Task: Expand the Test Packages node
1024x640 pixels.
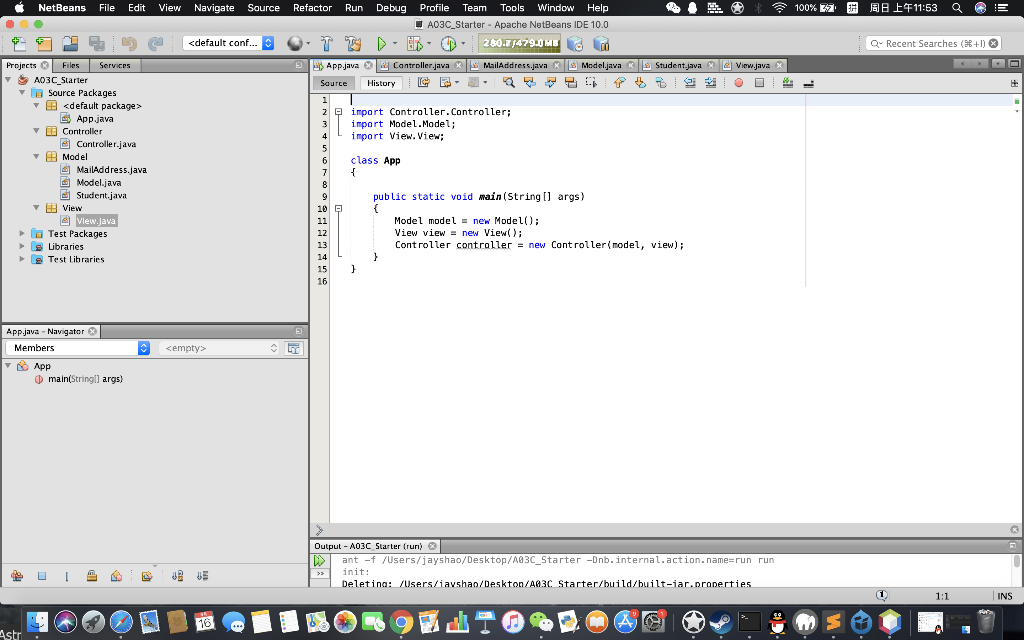Action: (20, 233)
